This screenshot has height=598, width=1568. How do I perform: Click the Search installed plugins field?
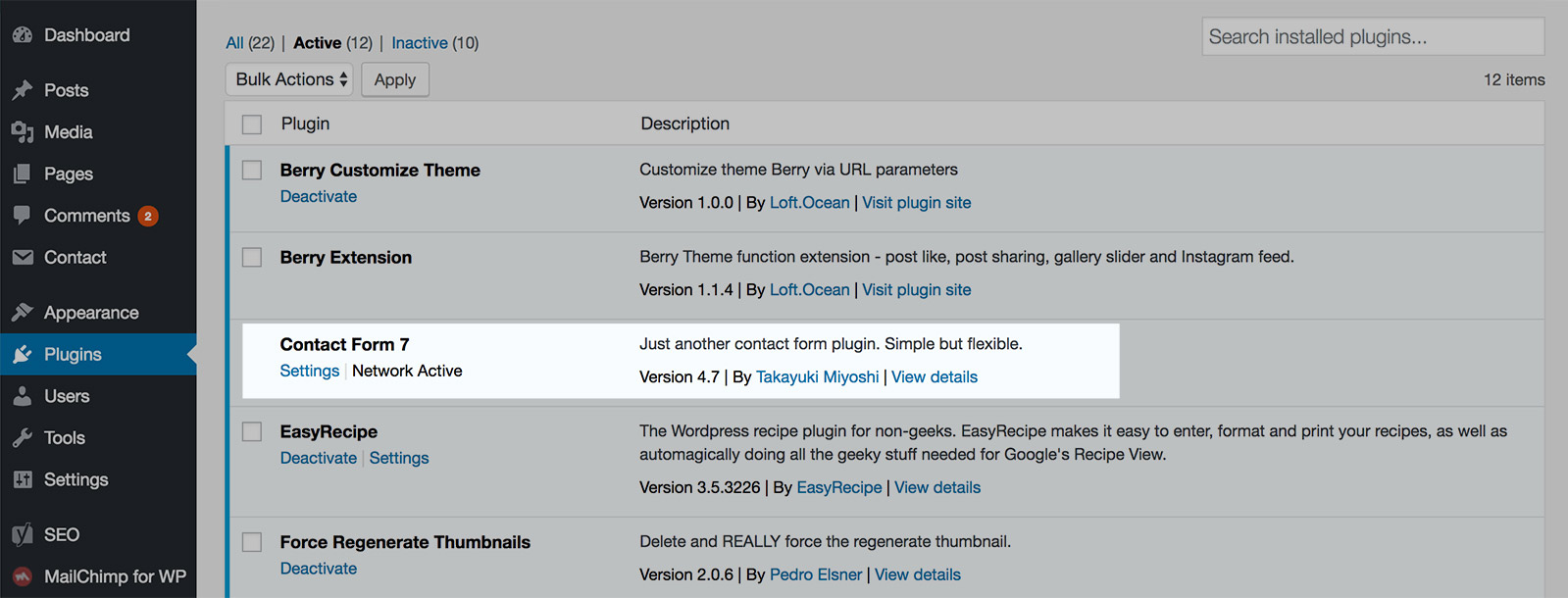[1373, 37]
